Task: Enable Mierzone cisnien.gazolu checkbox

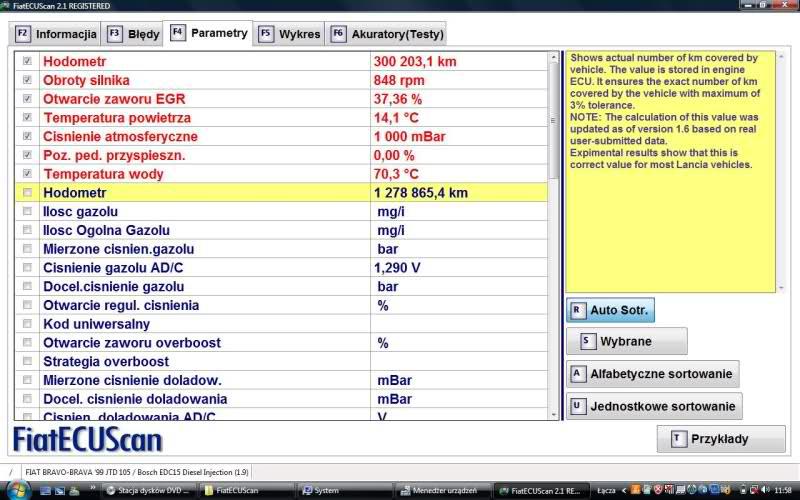Action: [28, 249]
